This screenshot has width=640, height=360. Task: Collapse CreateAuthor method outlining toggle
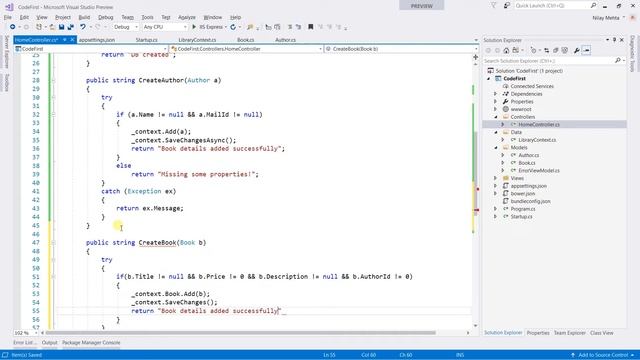(x=53, y=80)
